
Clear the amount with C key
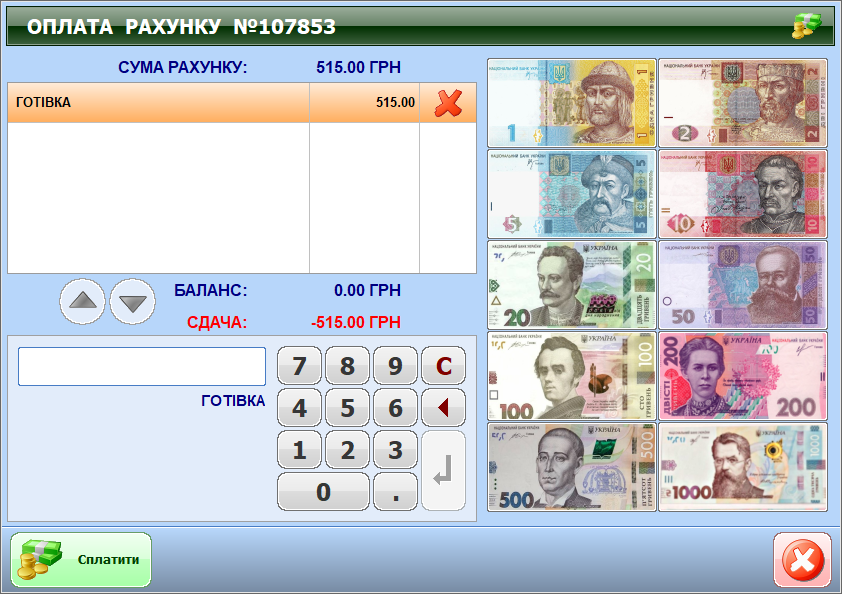point(443,367)
